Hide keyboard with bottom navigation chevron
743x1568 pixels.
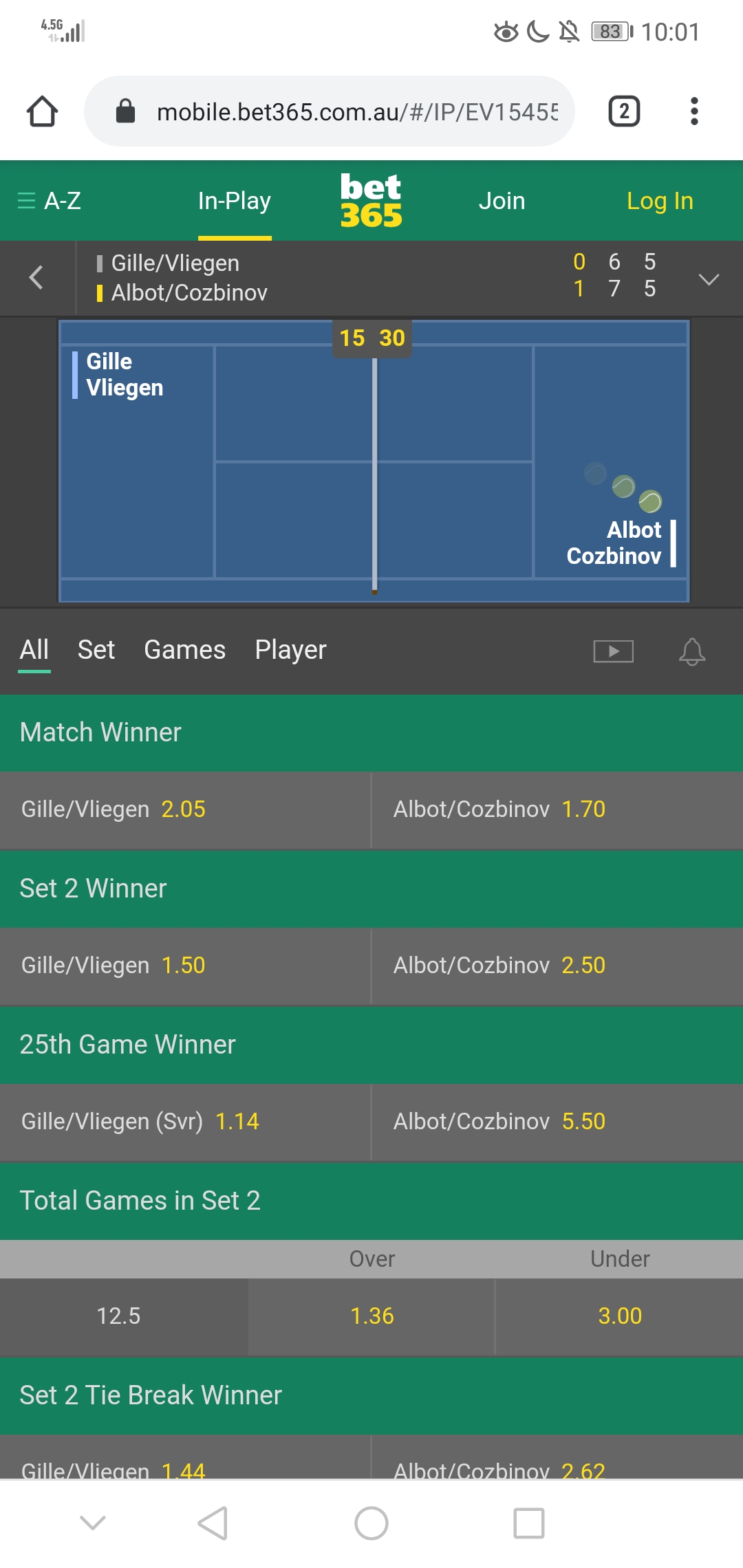point(93,1523)
